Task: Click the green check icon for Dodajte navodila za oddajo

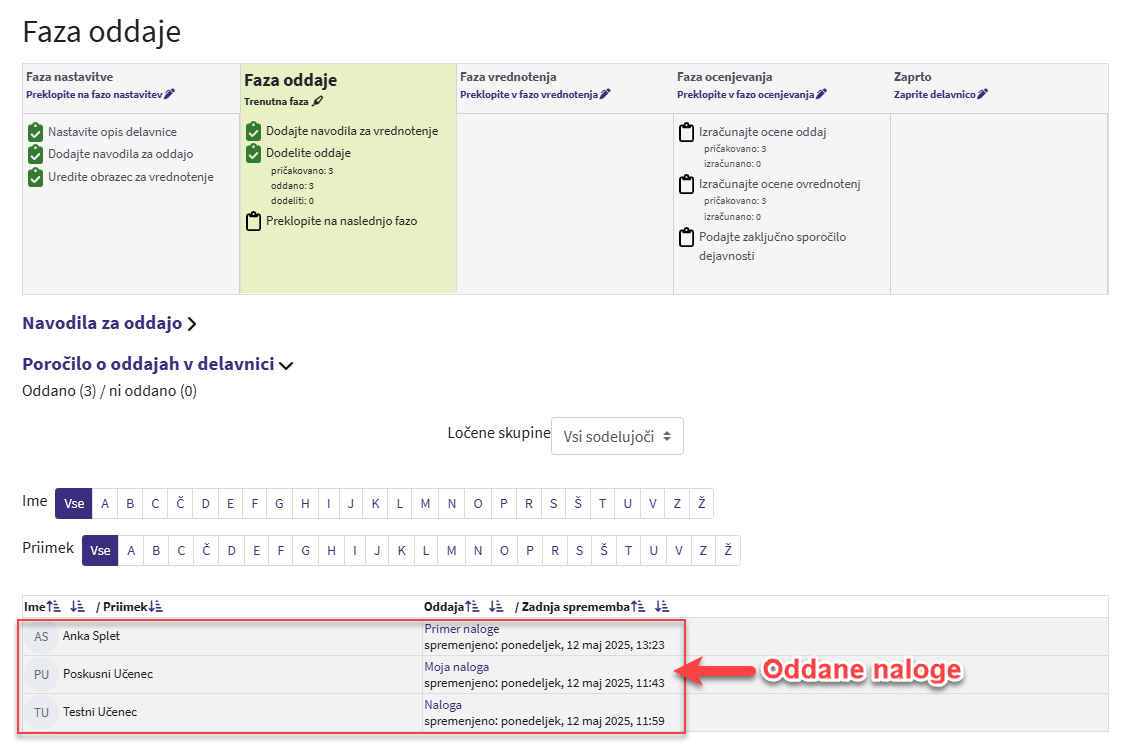Action: coord(35,154)
